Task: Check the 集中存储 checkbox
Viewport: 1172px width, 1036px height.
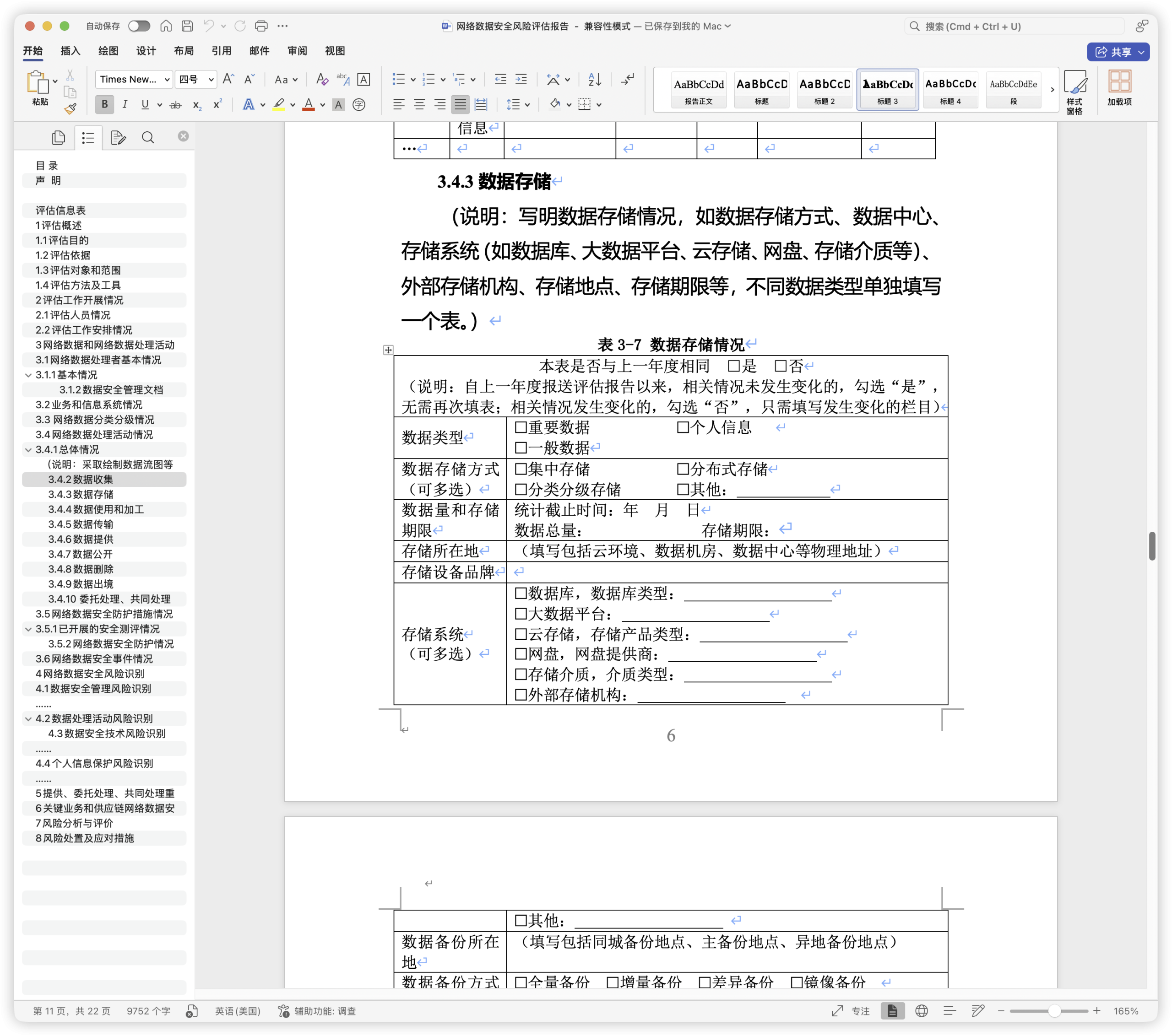Action: 521,469
